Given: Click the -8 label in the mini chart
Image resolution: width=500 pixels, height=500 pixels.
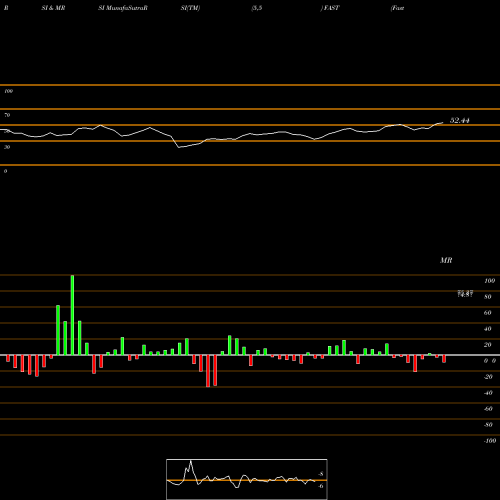Looking at the screenshot, I should [321, 474].
